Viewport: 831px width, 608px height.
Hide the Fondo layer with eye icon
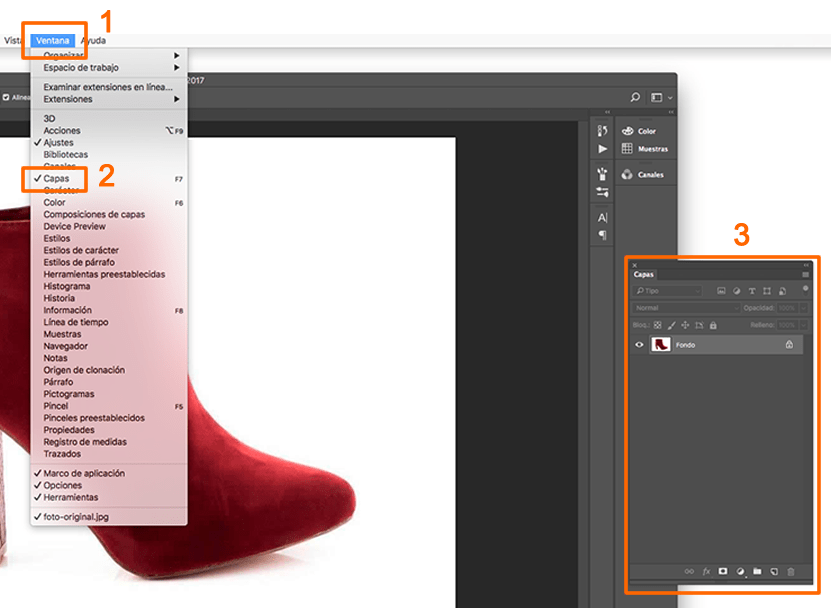tap(639, 344)
